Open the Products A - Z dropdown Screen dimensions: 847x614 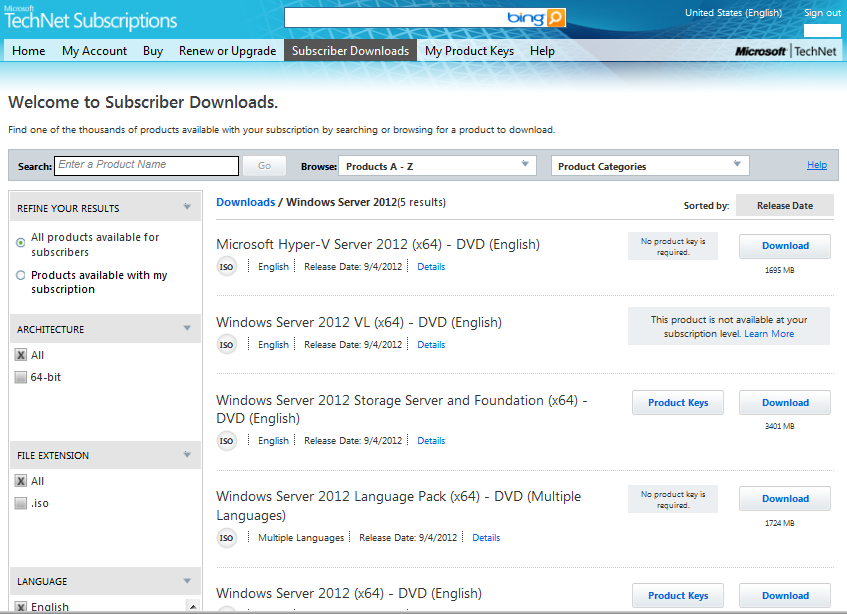click(x=434, y=165)
